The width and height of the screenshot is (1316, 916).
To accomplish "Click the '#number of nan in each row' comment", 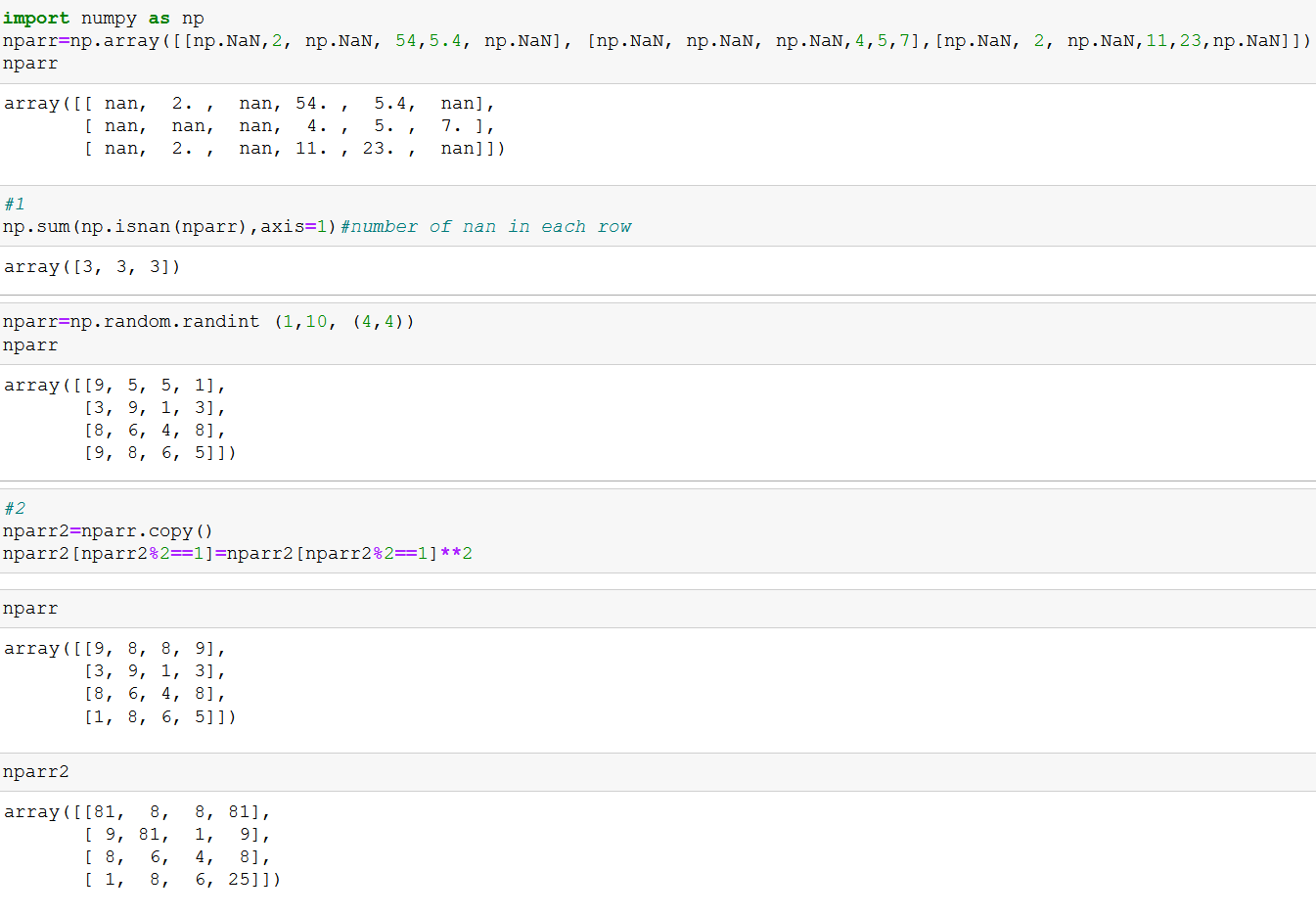I will [x=486, y=227].
